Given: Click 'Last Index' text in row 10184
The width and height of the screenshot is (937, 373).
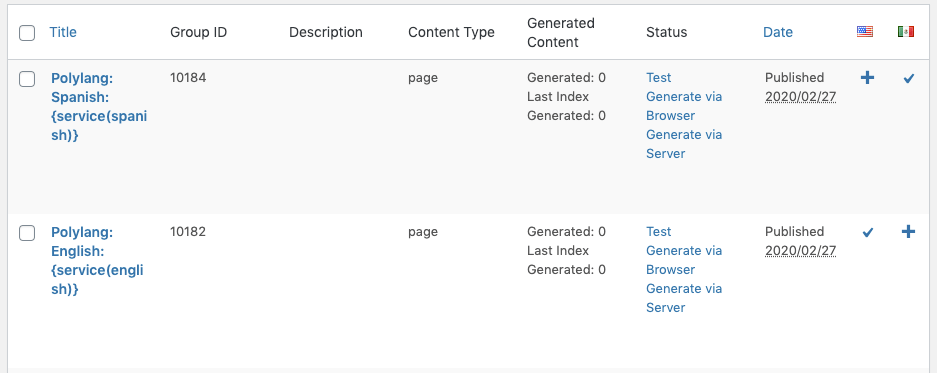Looking at the screenshot, I should pos(558,96).
